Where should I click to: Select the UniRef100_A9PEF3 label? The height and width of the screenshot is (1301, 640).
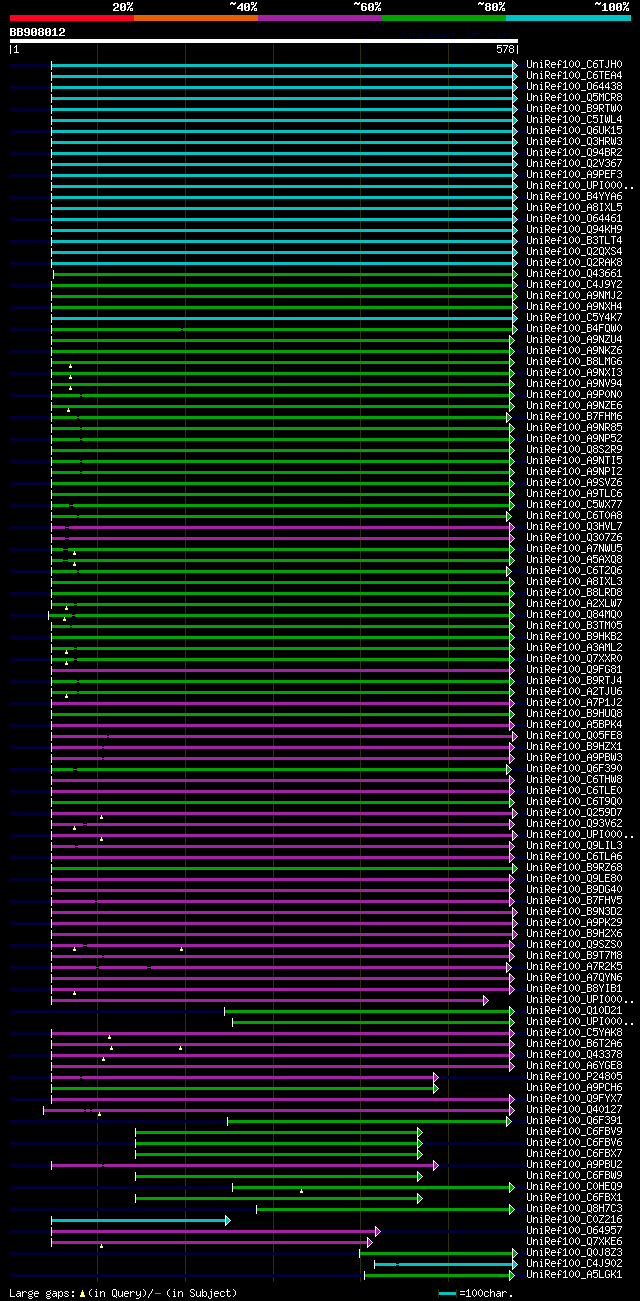click(574, 174)
